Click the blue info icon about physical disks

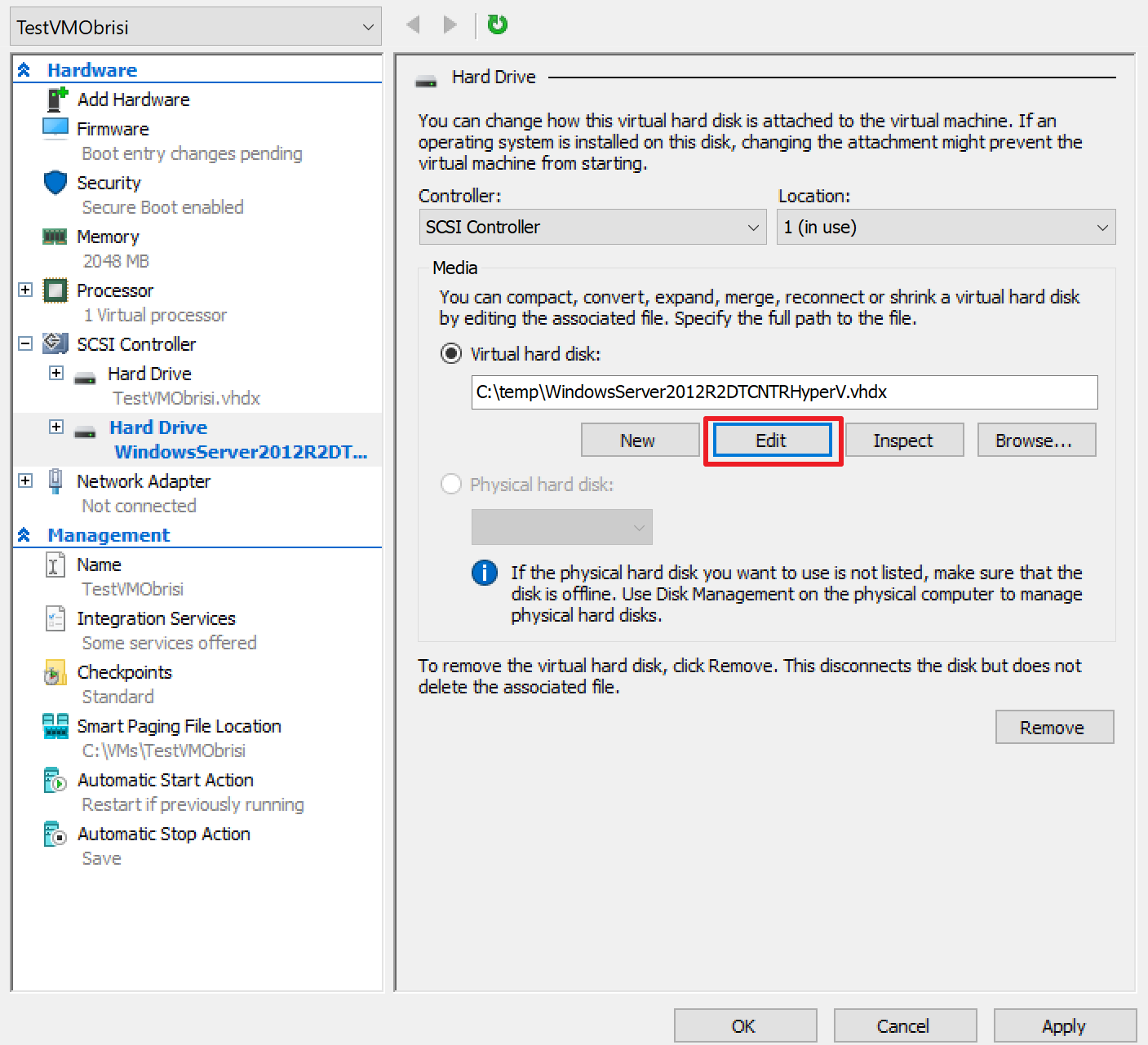(484, 573)
